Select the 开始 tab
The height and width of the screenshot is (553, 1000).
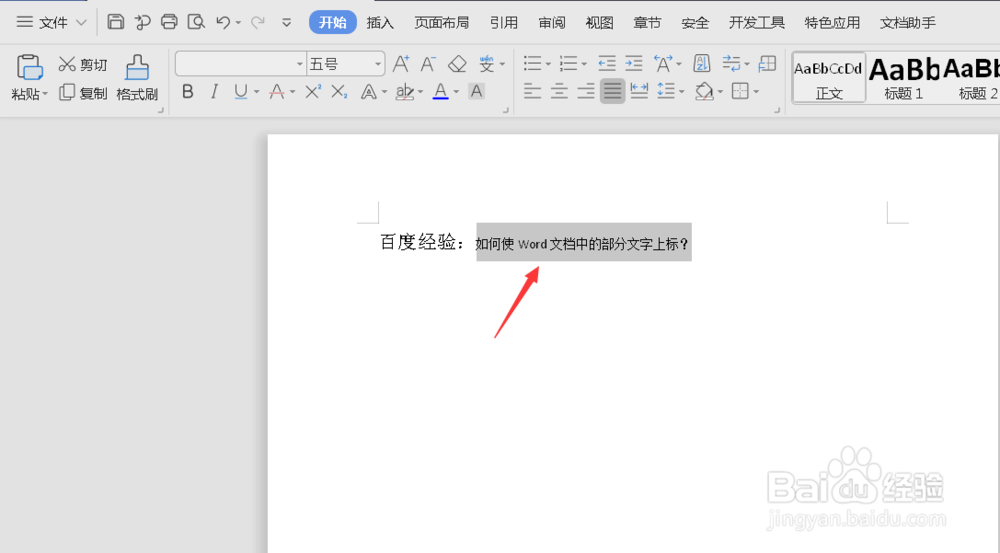pyautogui.click(x=332, y=22)
